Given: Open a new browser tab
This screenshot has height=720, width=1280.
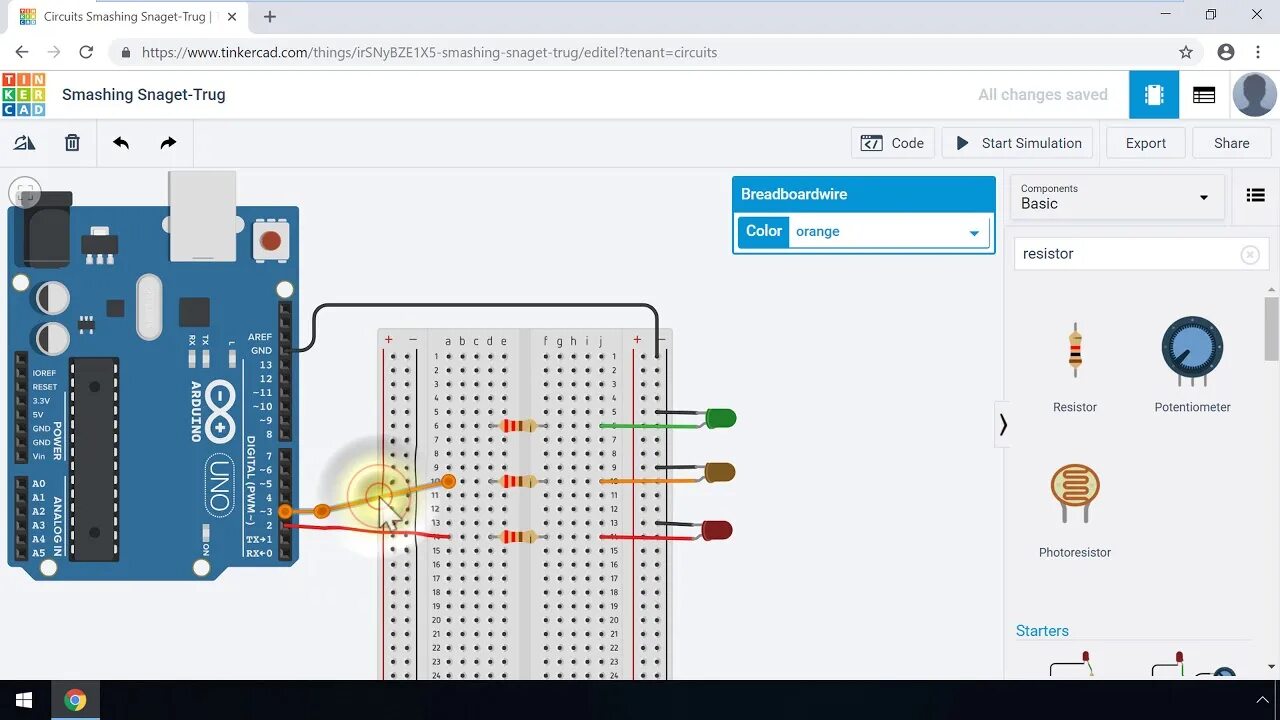Looking at the screenshot, I should (x=270, y=16).
